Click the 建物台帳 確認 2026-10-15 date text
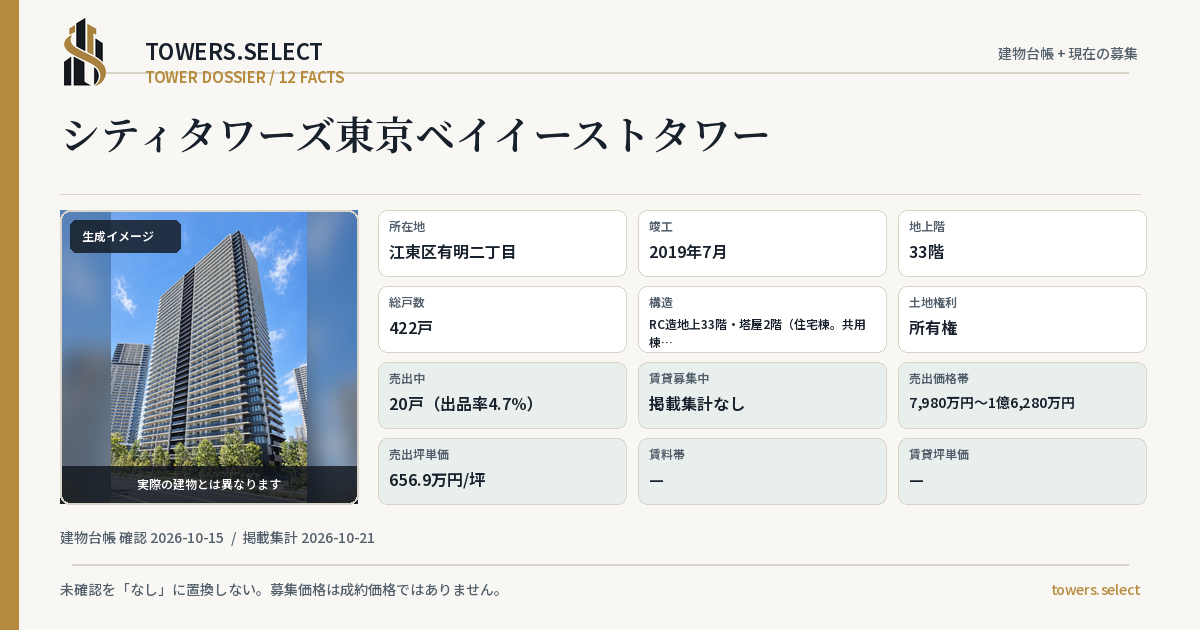Screen dimensions: 1200x630 [142, 538]
